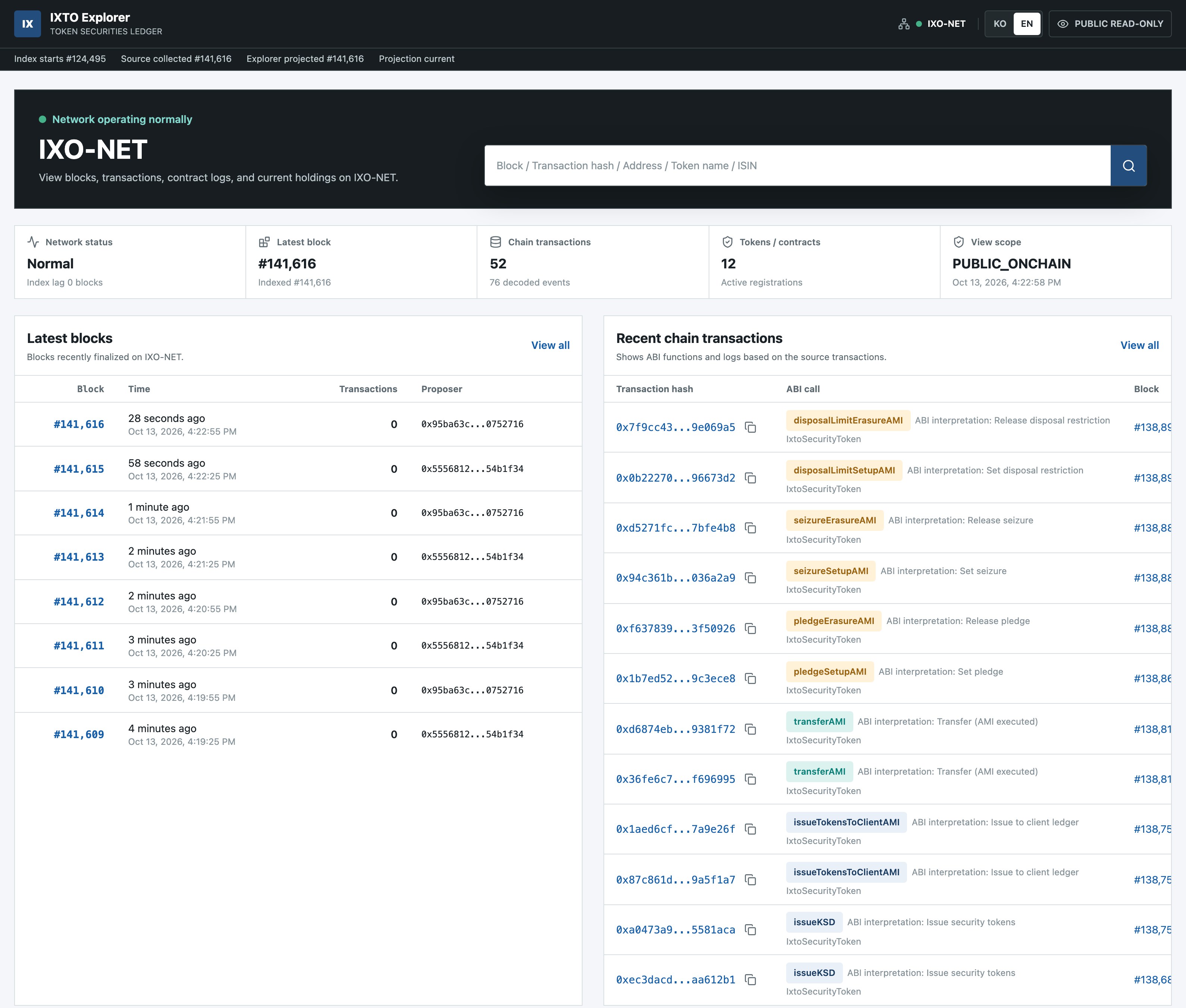This screenshot has height=1008, width=1186.
Task: Open block #141,610
Action: 79,691
